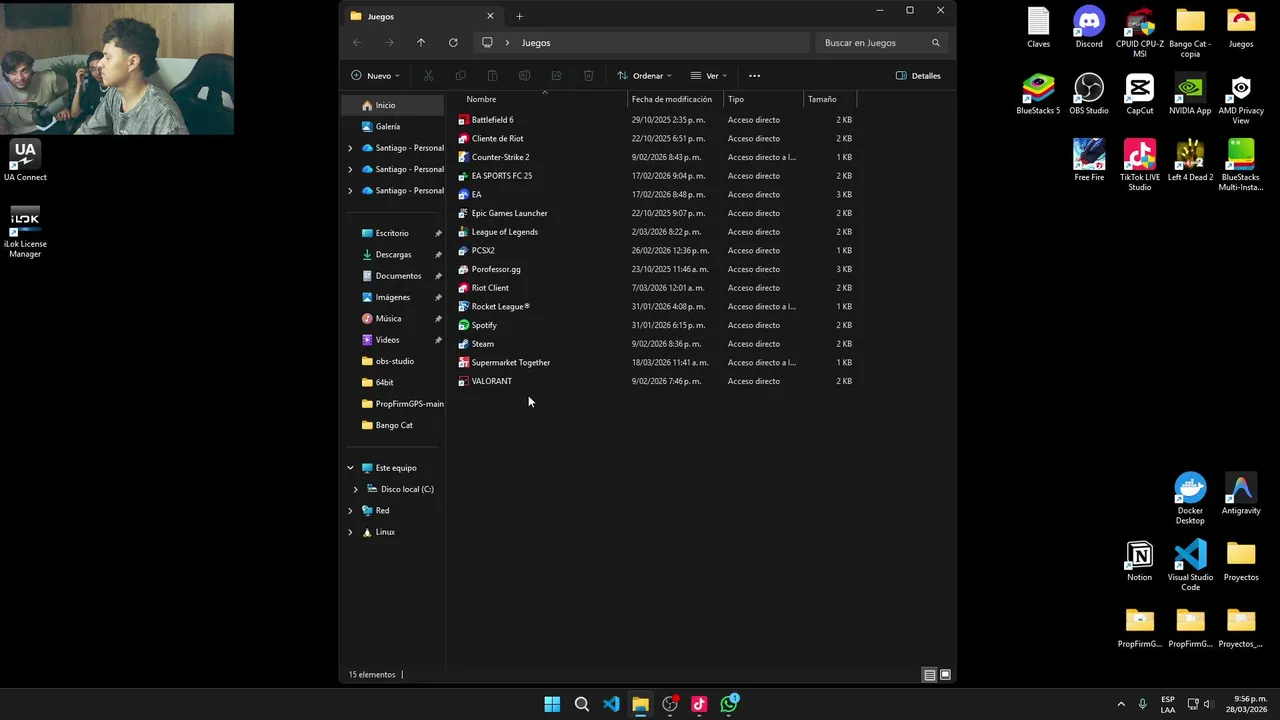The image size is (1280, 720).
Task: Expand the first Santiago - Personal node
Action: (x=350, y=148)
